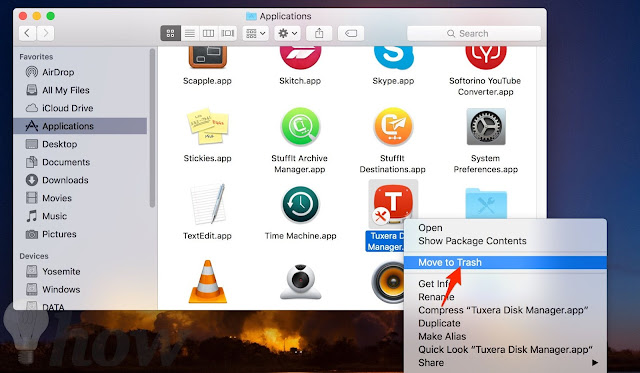This screenshot has width=640, height=373.
Task: Select the Skitch.app icon
Action: click(x=300, y=57)
